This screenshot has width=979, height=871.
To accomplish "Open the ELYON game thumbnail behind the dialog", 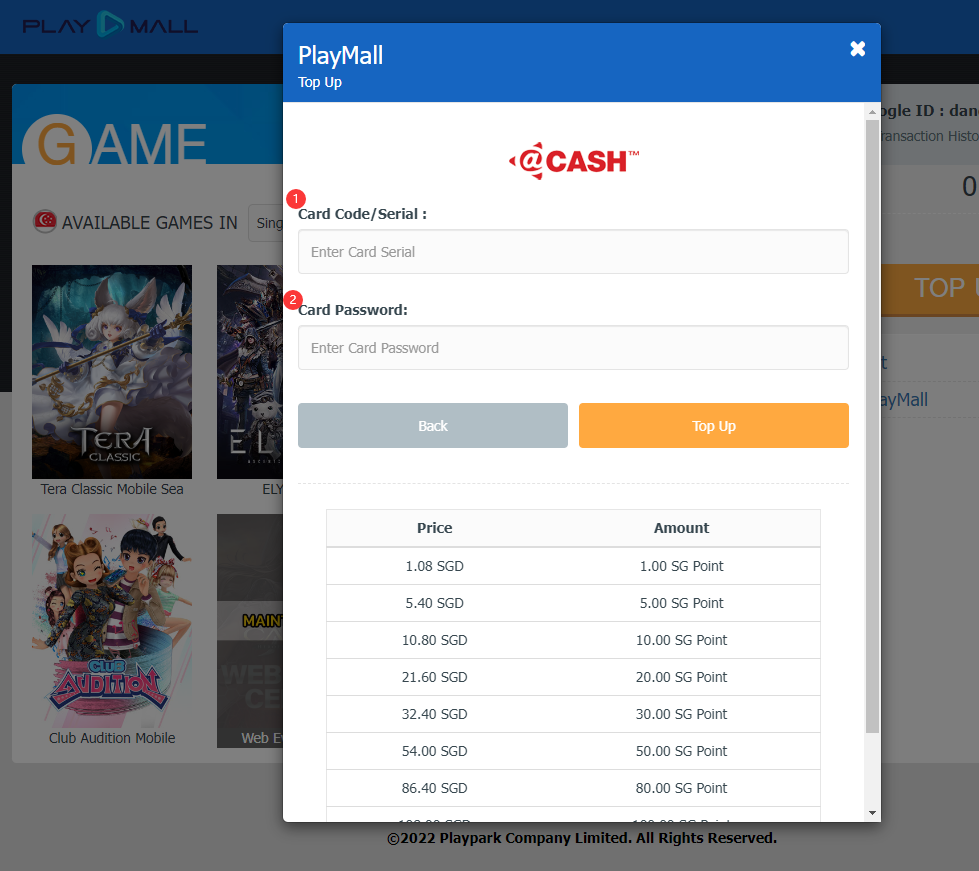I will point(250,372).
